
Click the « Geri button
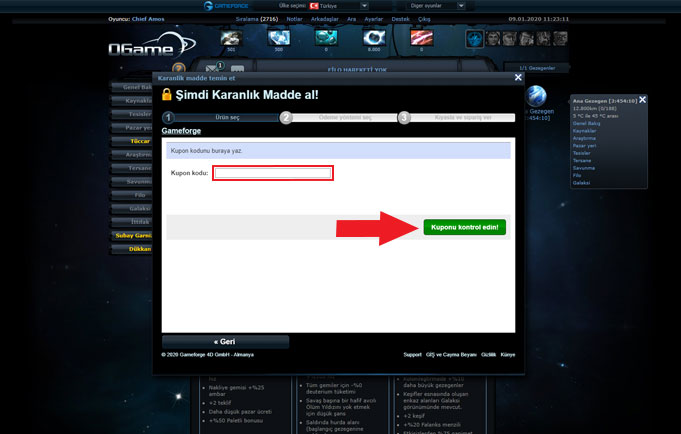[225, 341]
